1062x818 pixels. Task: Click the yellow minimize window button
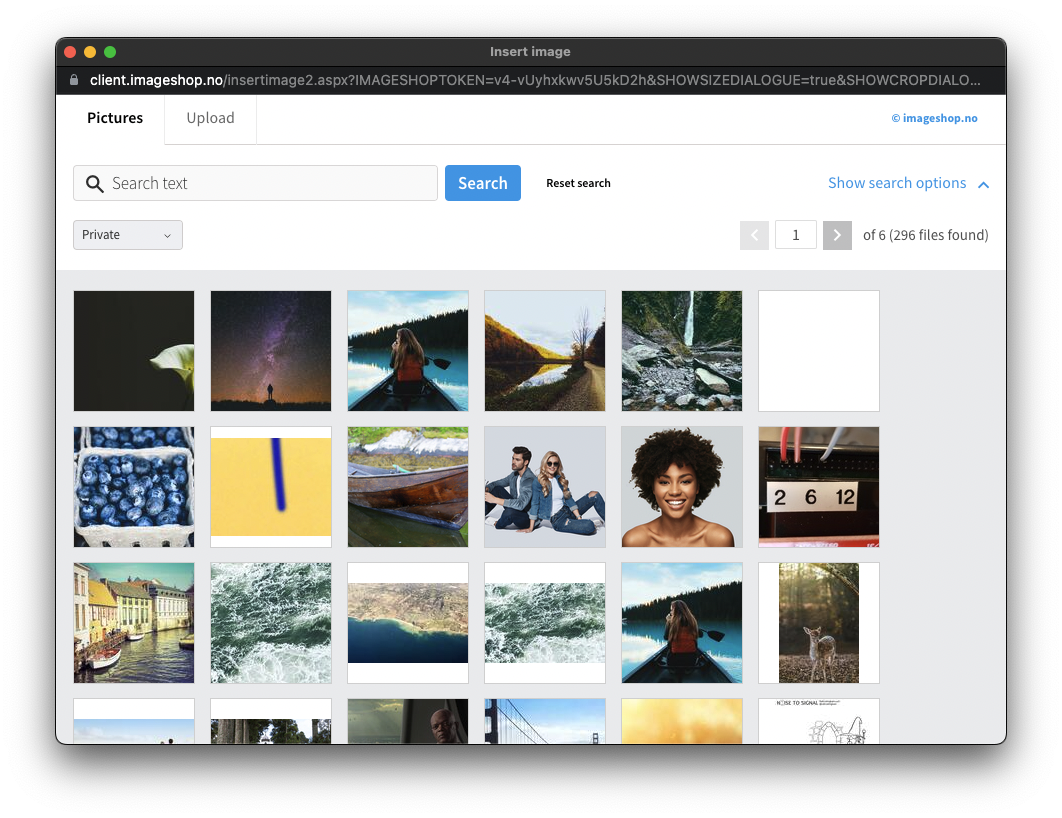tap(89, 52)
